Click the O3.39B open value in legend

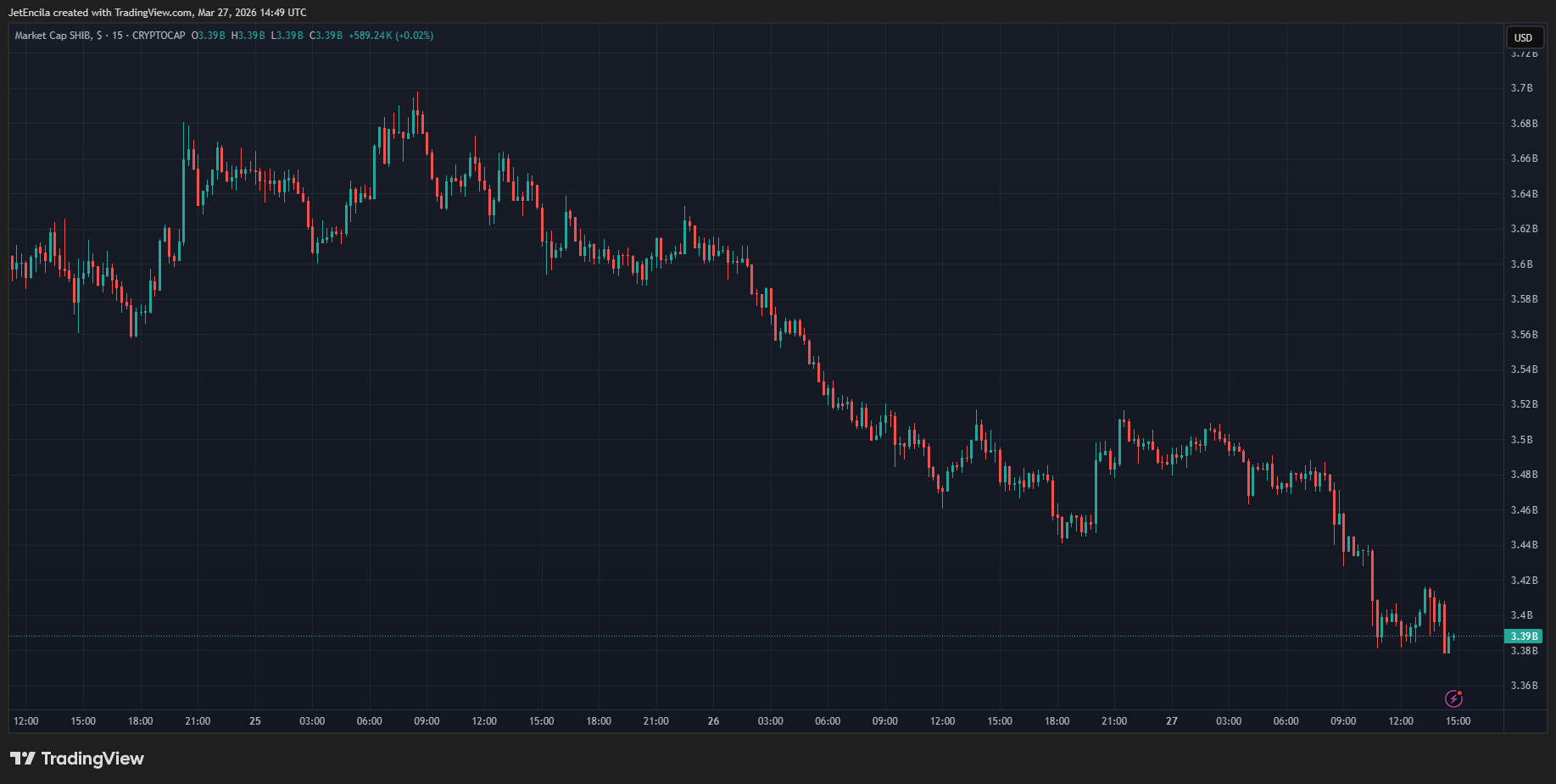click(209, 36)
